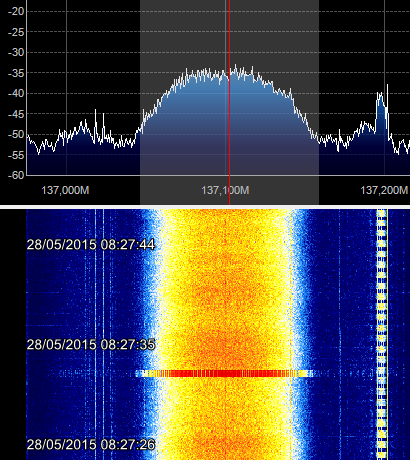Click the 137,200M frequency axis label
410x460 pixels.
click(384, 190)
